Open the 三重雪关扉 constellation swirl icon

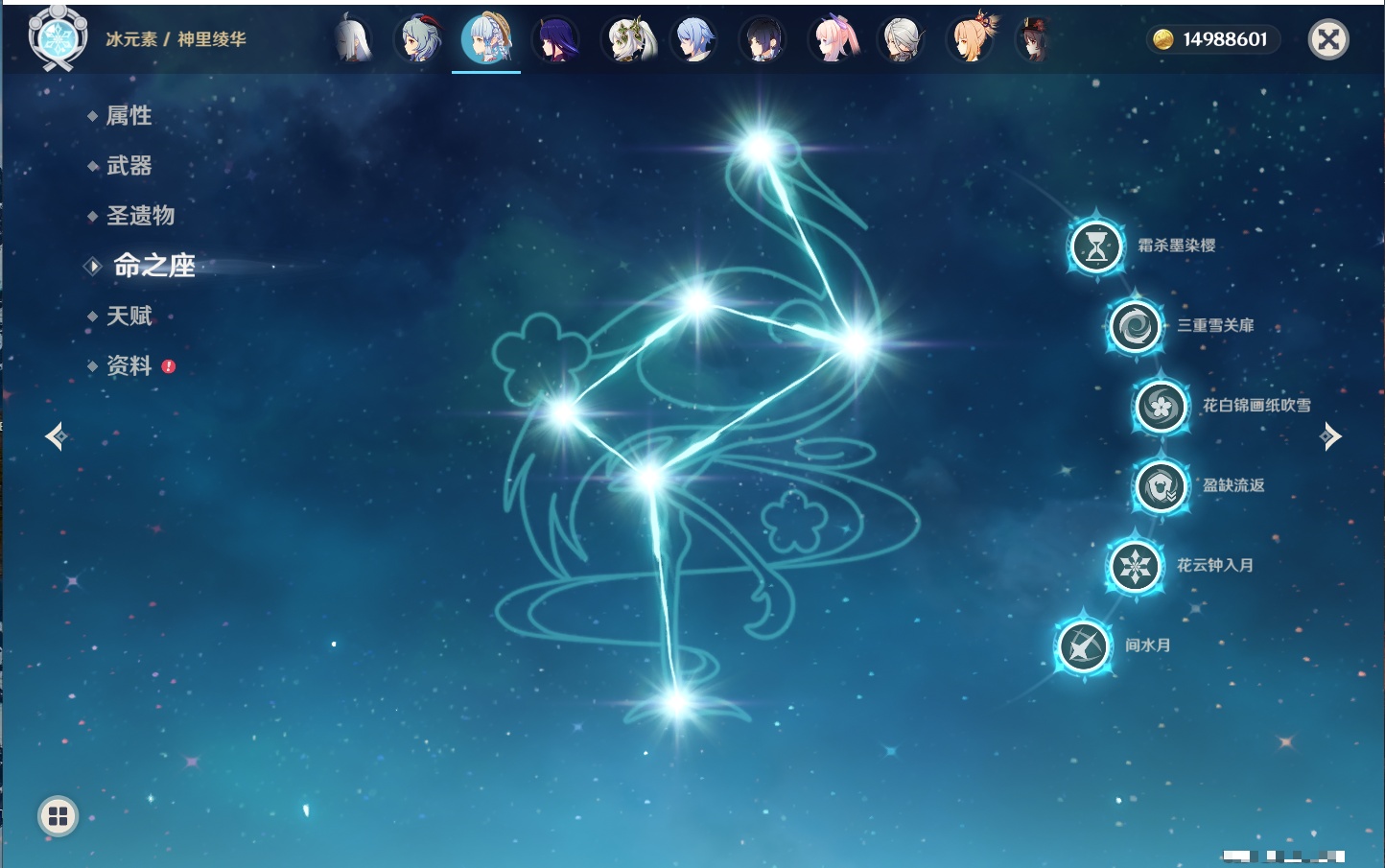pyautogui.click(x=1136, y=326)
